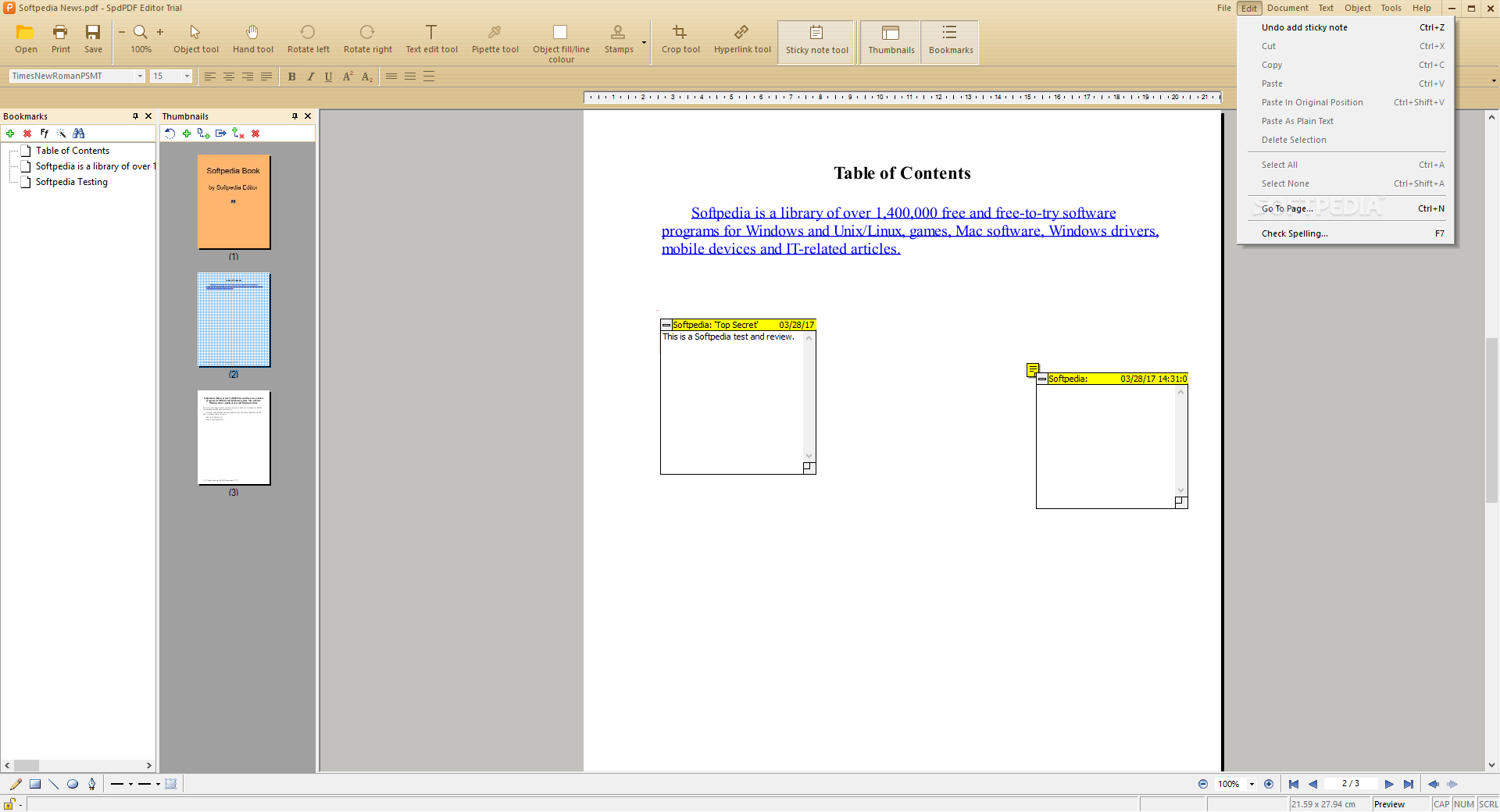Choose Undo add sticky note
The image size is (1500, 812).
(1345, 27)
